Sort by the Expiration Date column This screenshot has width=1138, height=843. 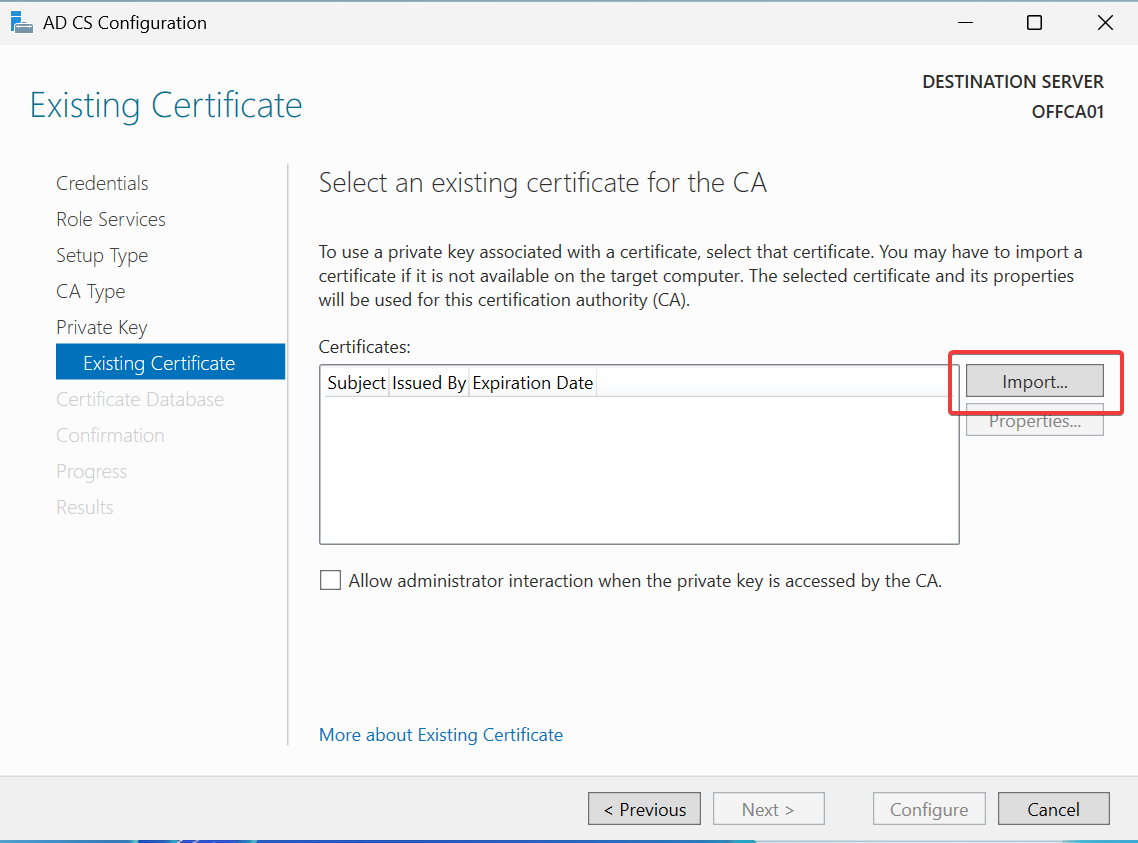(532, 383)
